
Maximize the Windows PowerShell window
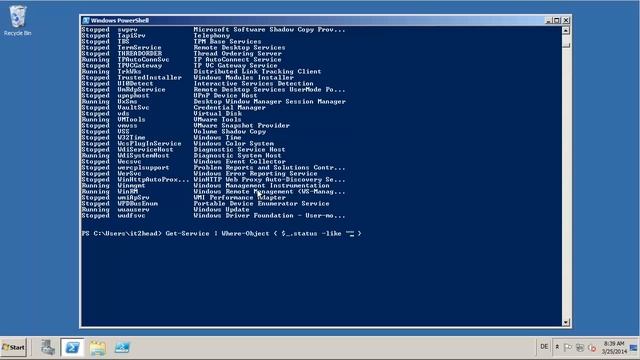click(557, 20)
